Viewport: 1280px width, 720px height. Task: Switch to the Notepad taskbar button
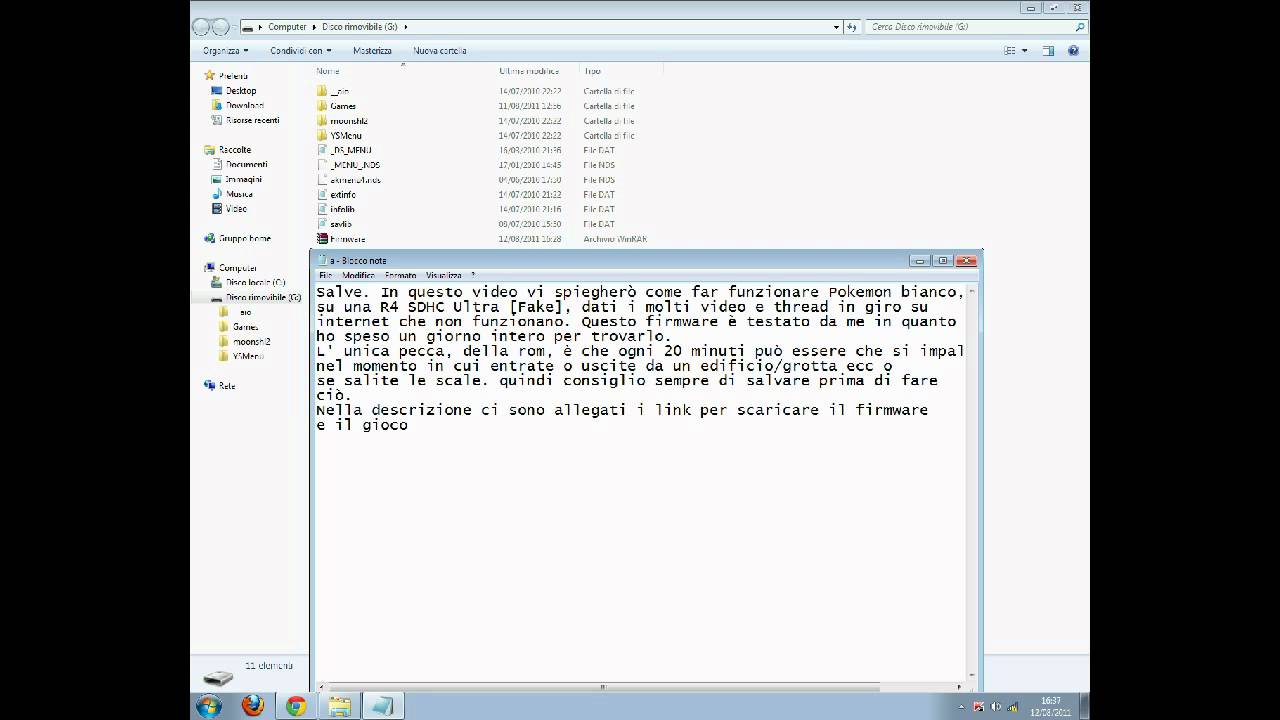tap(383, 706)
